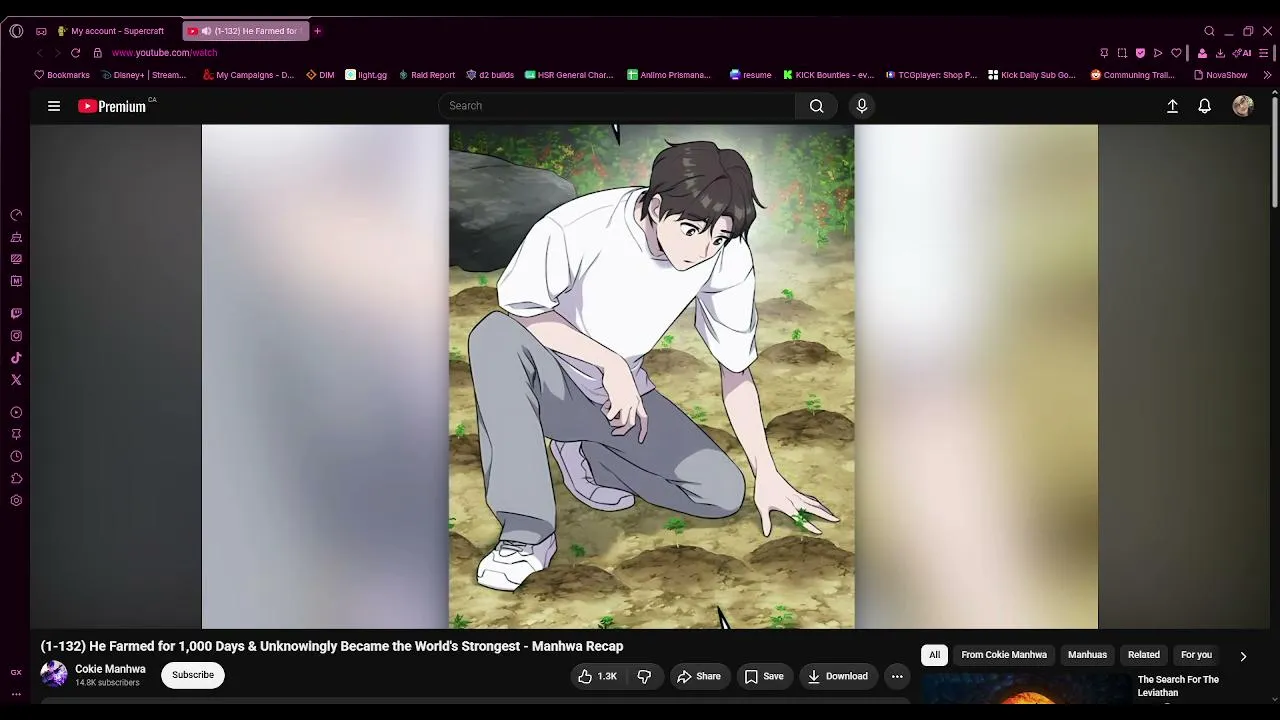
Task: Toggle pinboards pin icon in toolbar
Action: 1104,53
